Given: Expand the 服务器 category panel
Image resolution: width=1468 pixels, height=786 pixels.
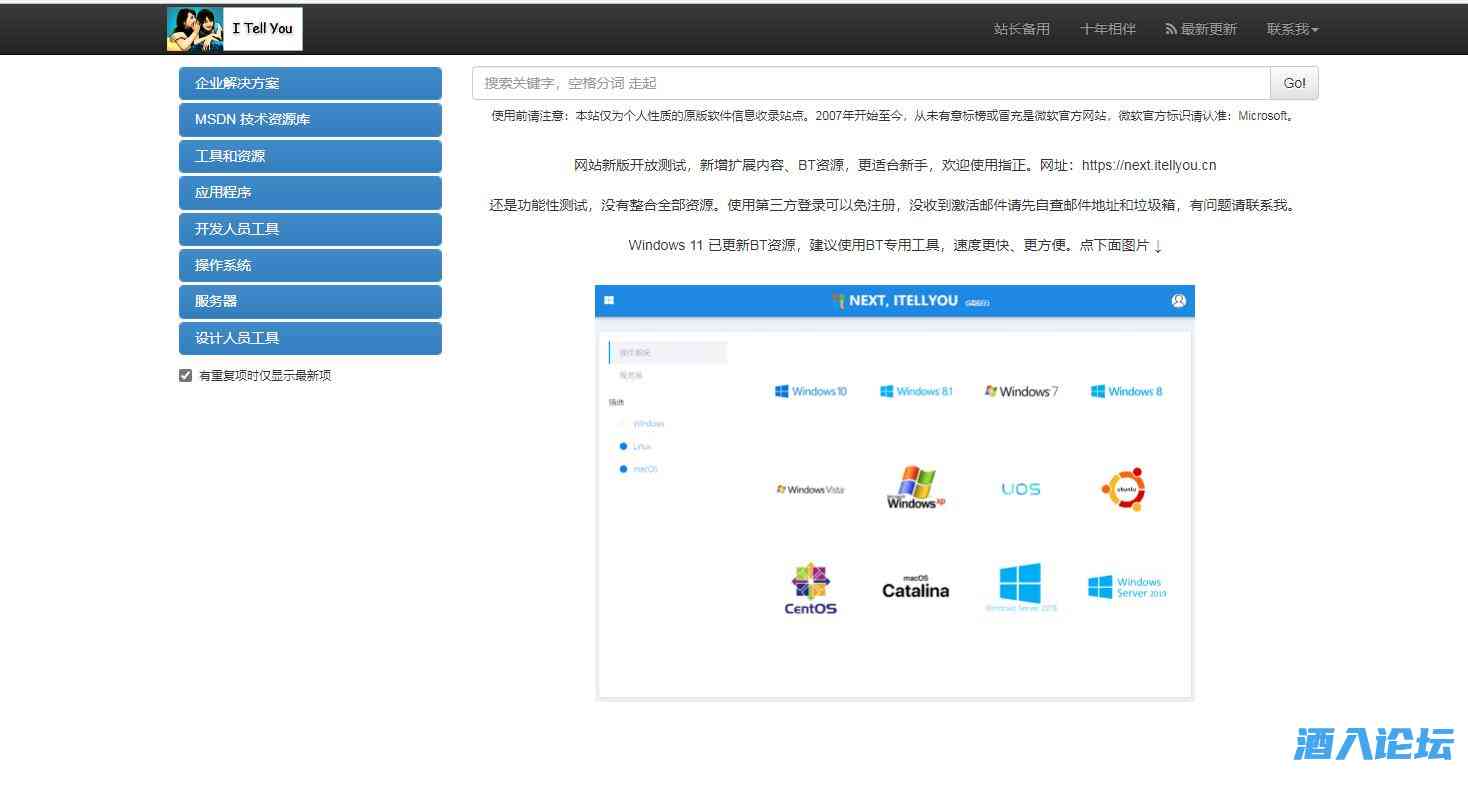Looking at the screenshot, I should (310, 301).
